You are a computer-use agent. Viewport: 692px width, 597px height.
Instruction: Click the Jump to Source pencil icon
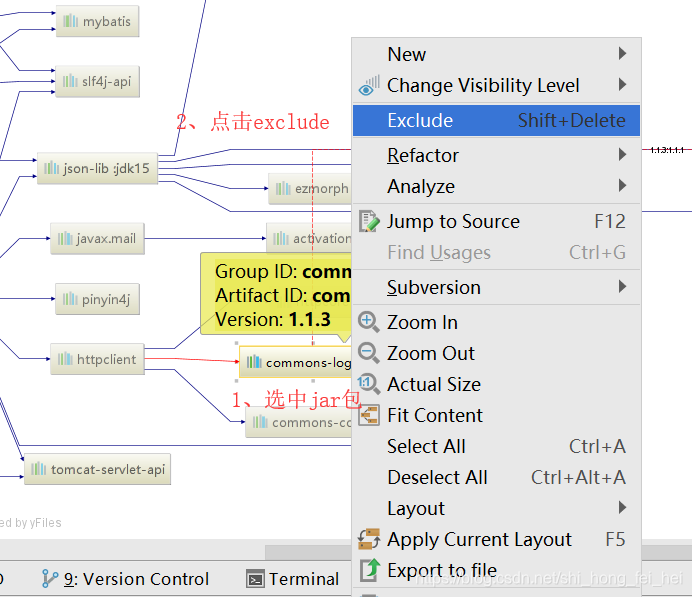tap(369, 222)
